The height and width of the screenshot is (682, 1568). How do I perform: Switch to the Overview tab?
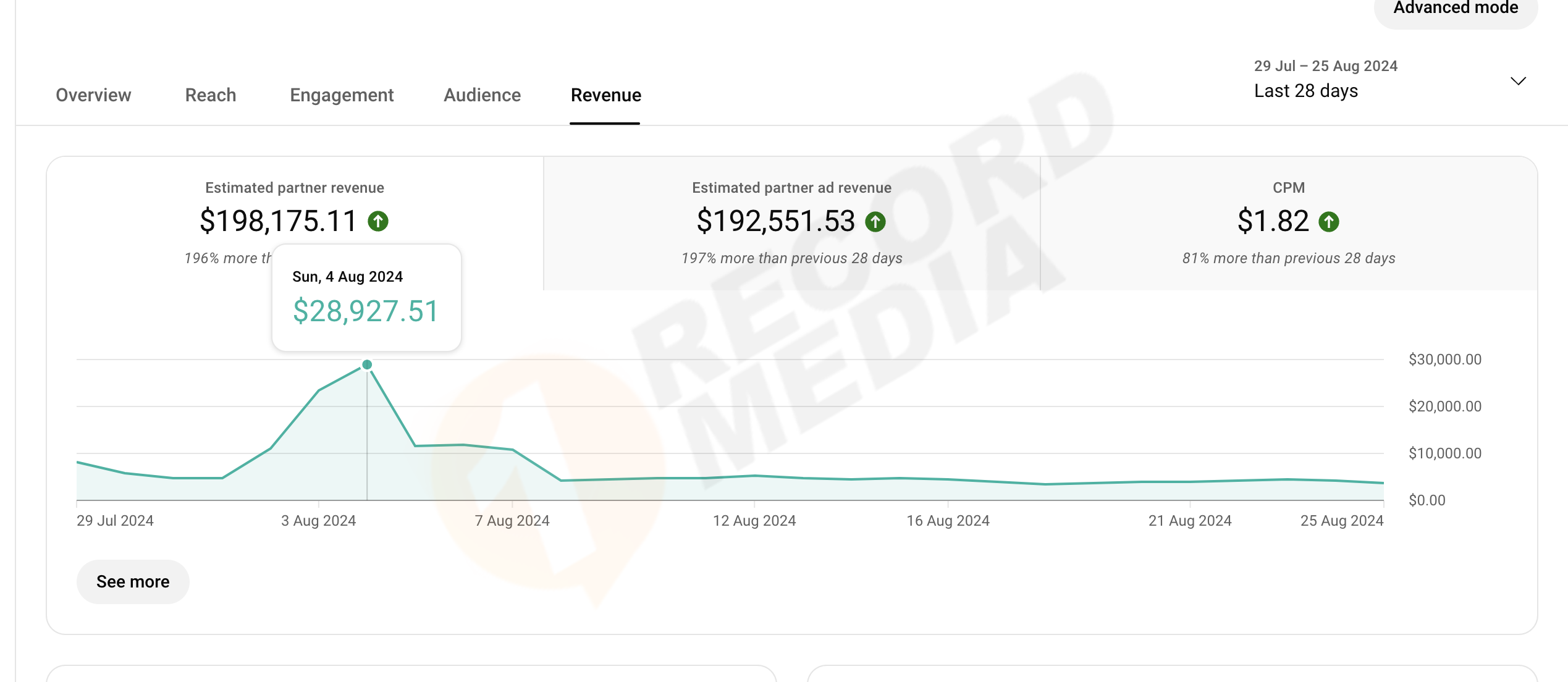(x=93, y=95)
